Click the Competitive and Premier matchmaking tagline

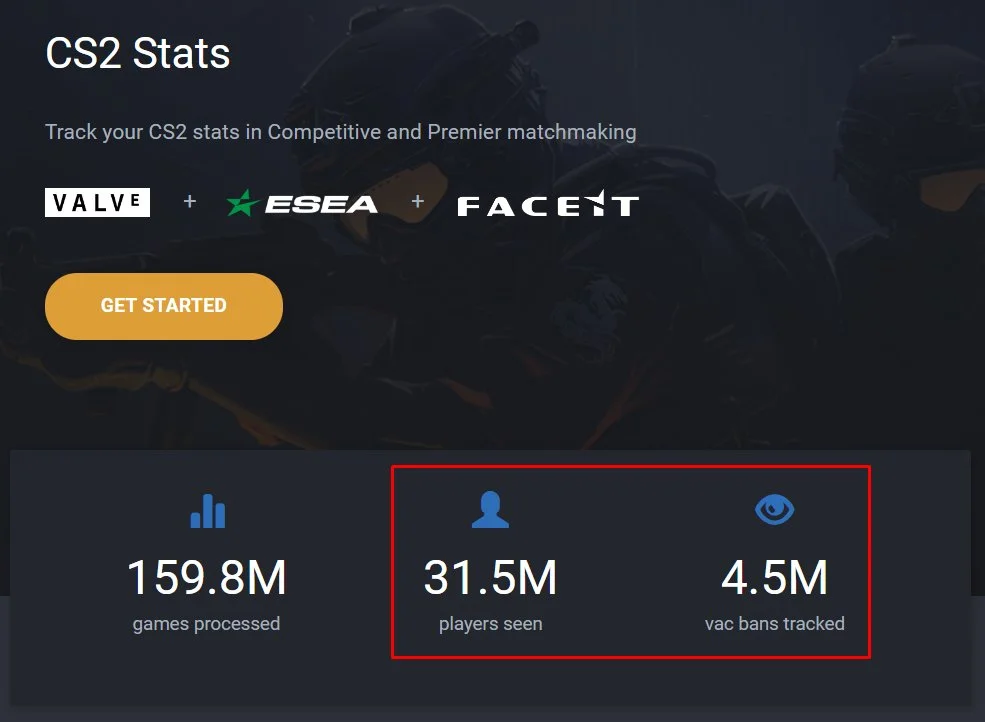340,132
